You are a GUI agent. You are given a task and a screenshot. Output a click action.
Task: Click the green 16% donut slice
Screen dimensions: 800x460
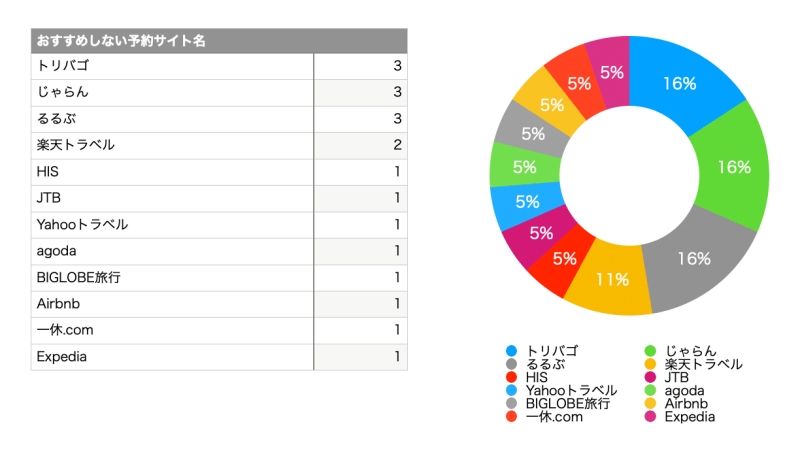[x=734, y=166]
